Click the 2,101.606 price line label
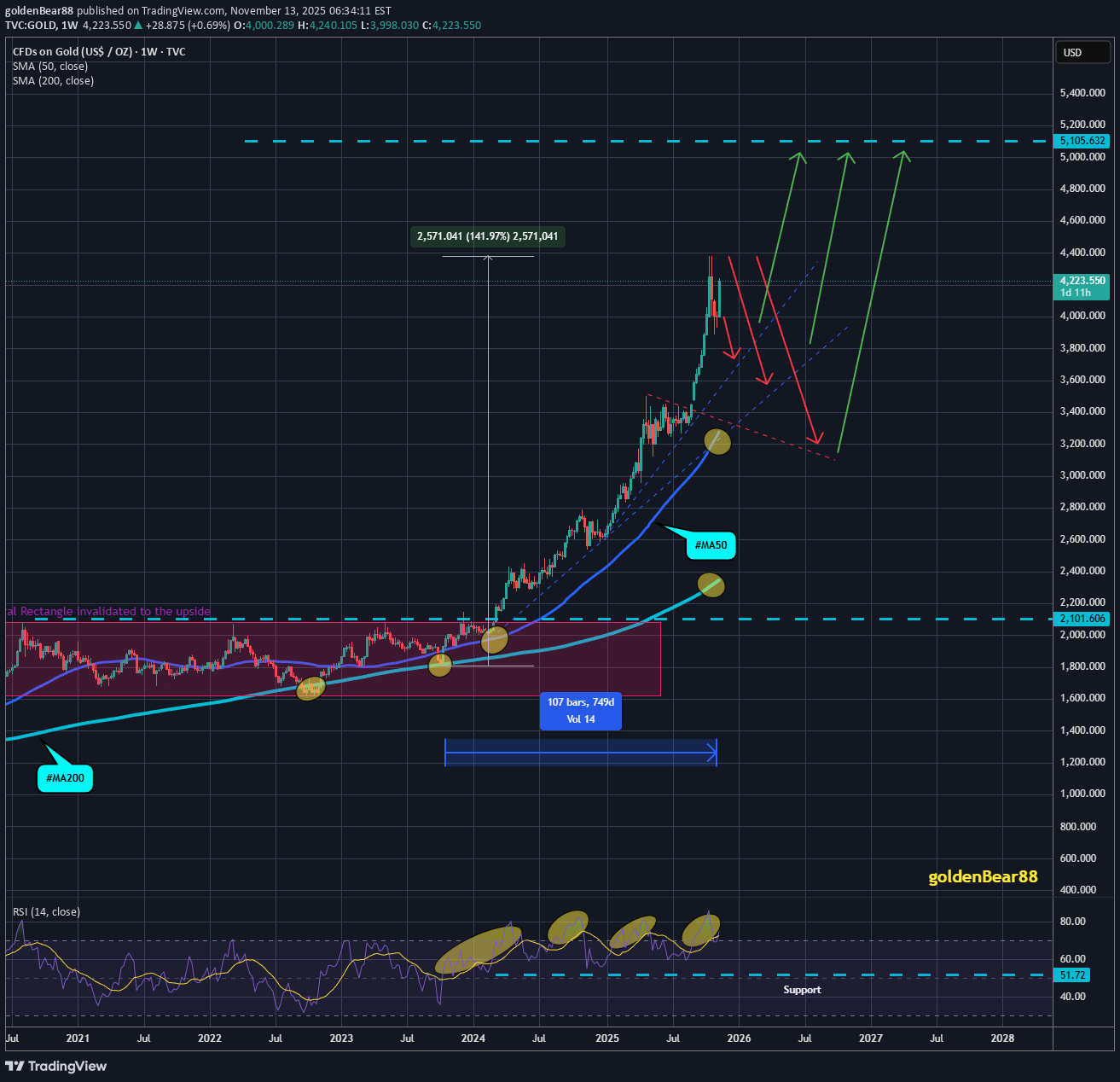 coord(1082,619)
